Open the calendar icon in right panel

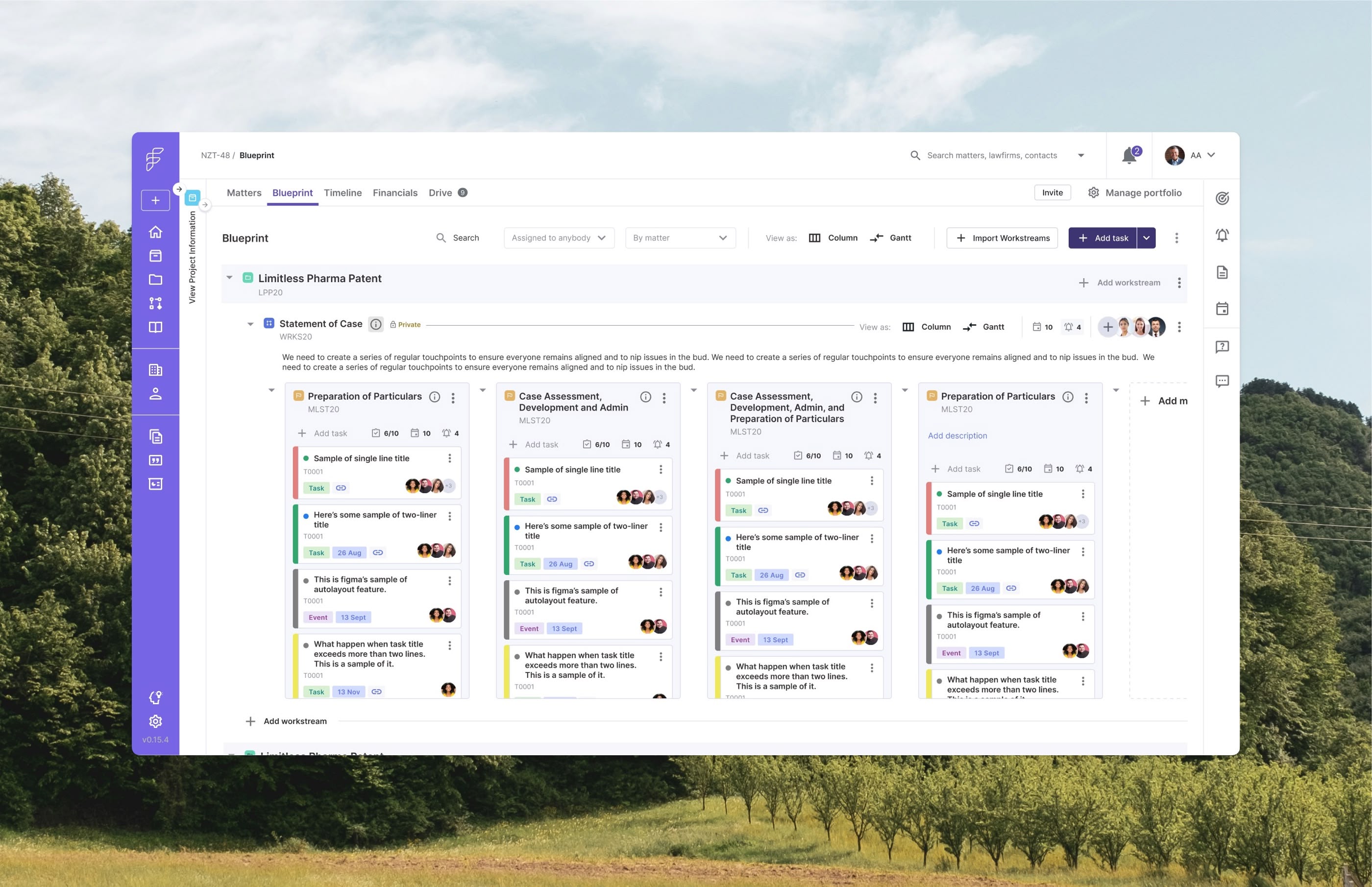pos(1222,309)
